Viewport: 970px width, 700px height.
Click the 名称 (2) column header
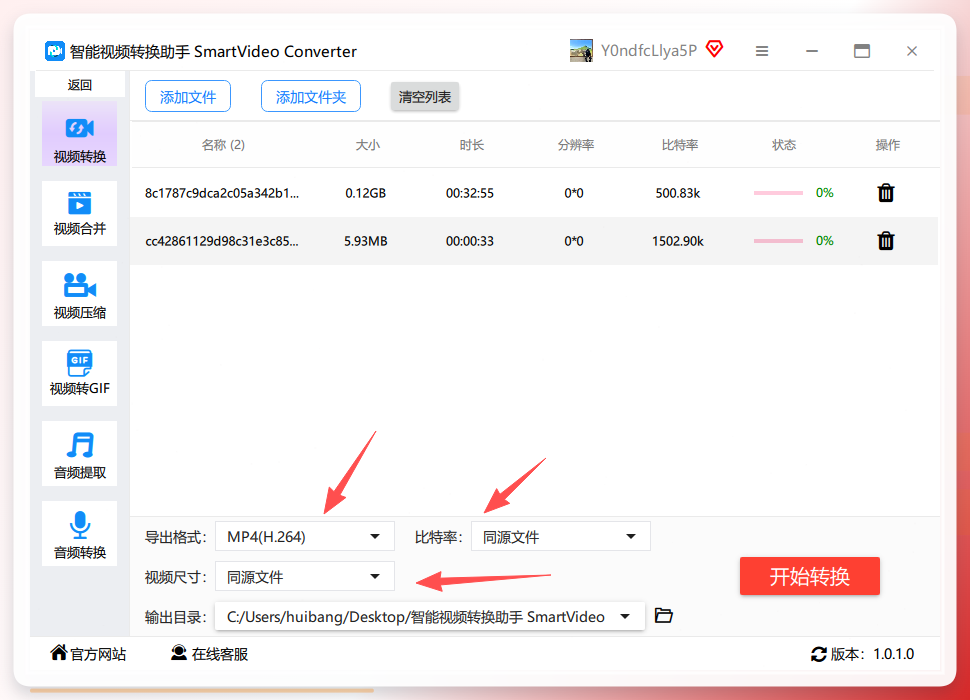223,145
